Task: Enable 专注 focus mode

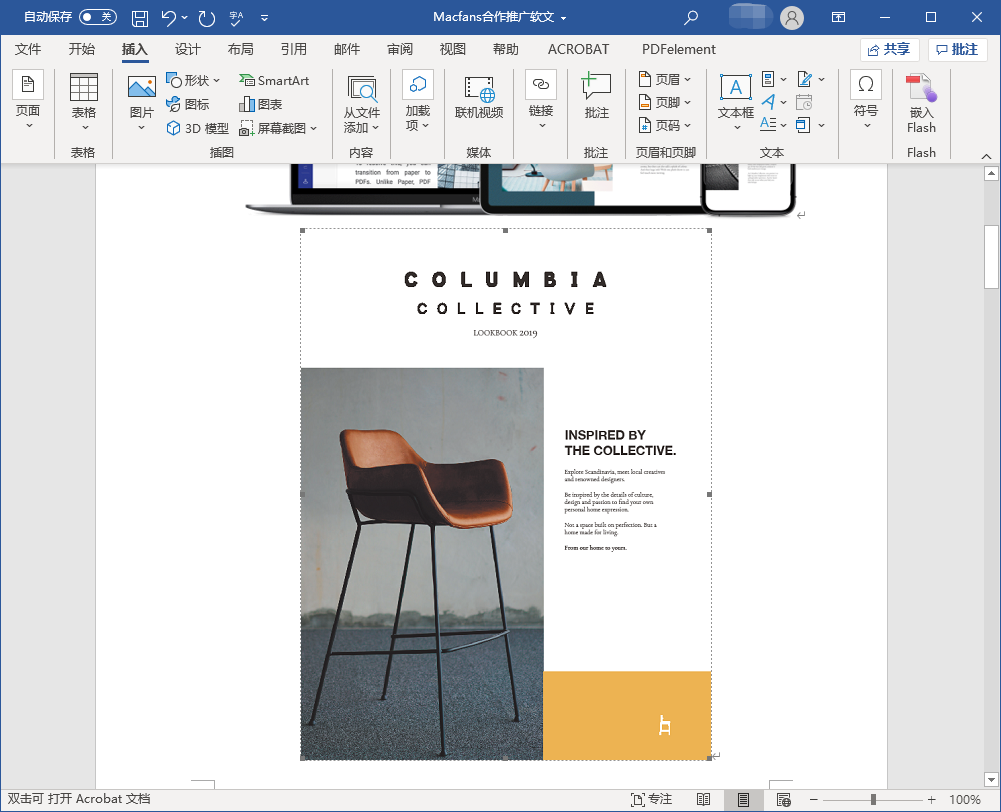Action: [651, 800]
